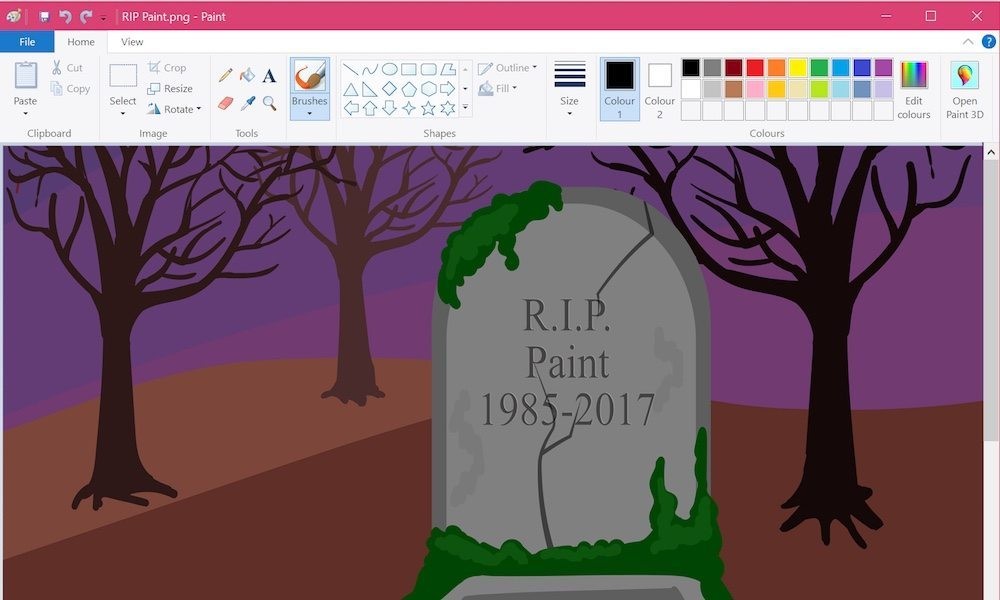
Task: Select the Pencil tool
Action: tap(225, 75)
